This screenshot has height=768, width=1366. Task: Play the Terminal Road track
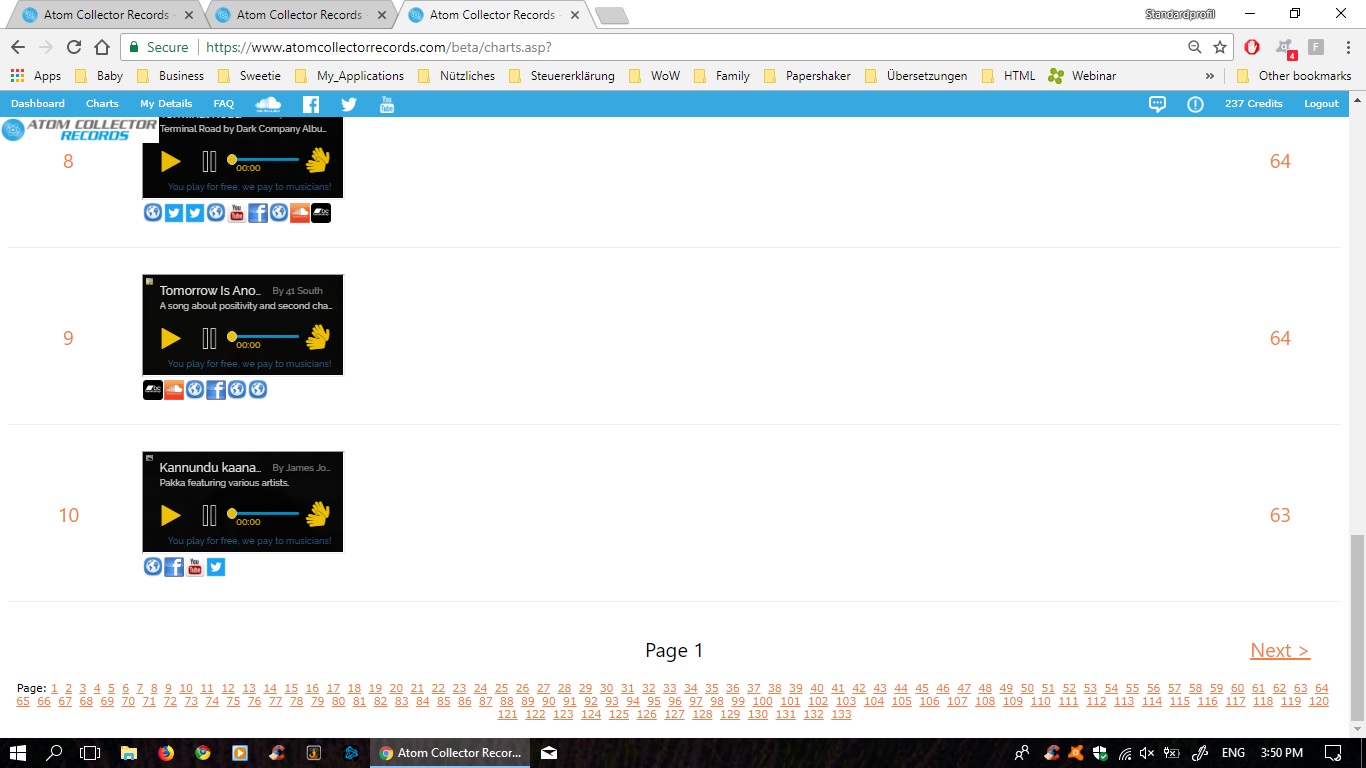click(171, 161)
